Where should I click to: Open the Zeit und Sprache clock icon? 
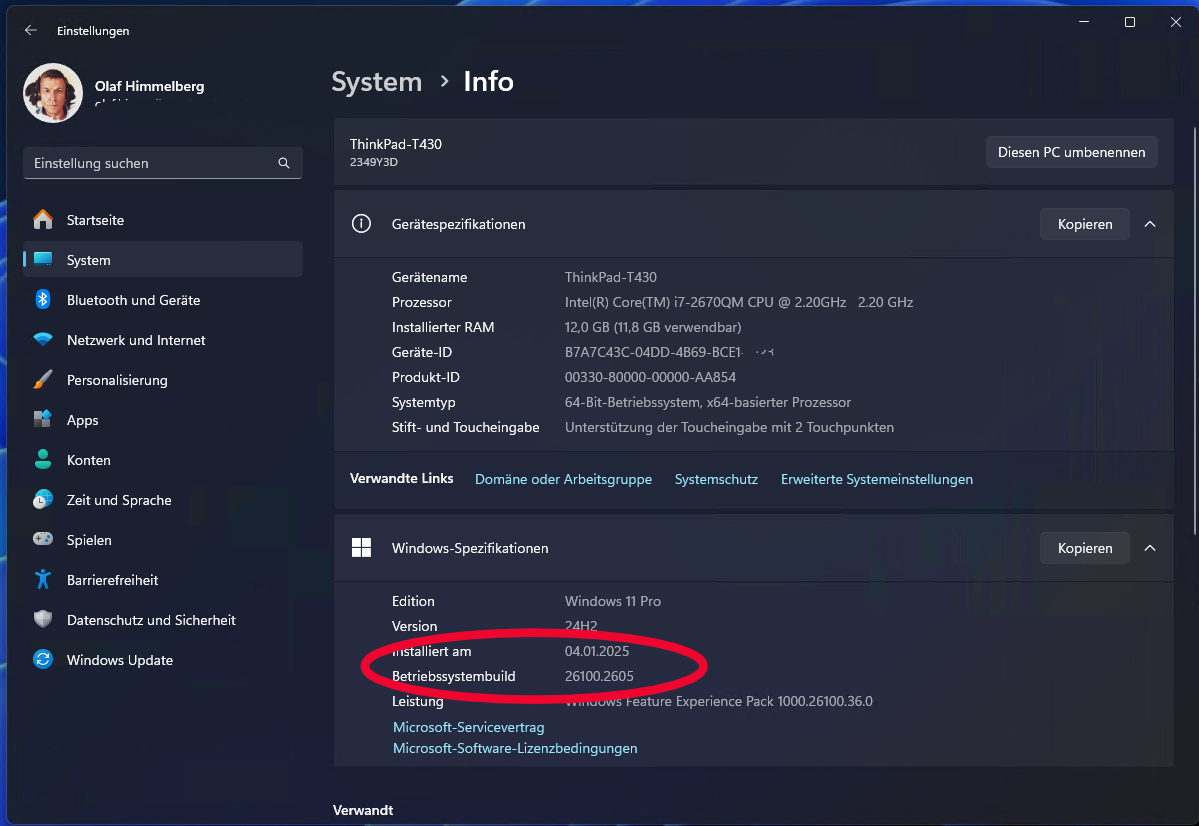43,499
